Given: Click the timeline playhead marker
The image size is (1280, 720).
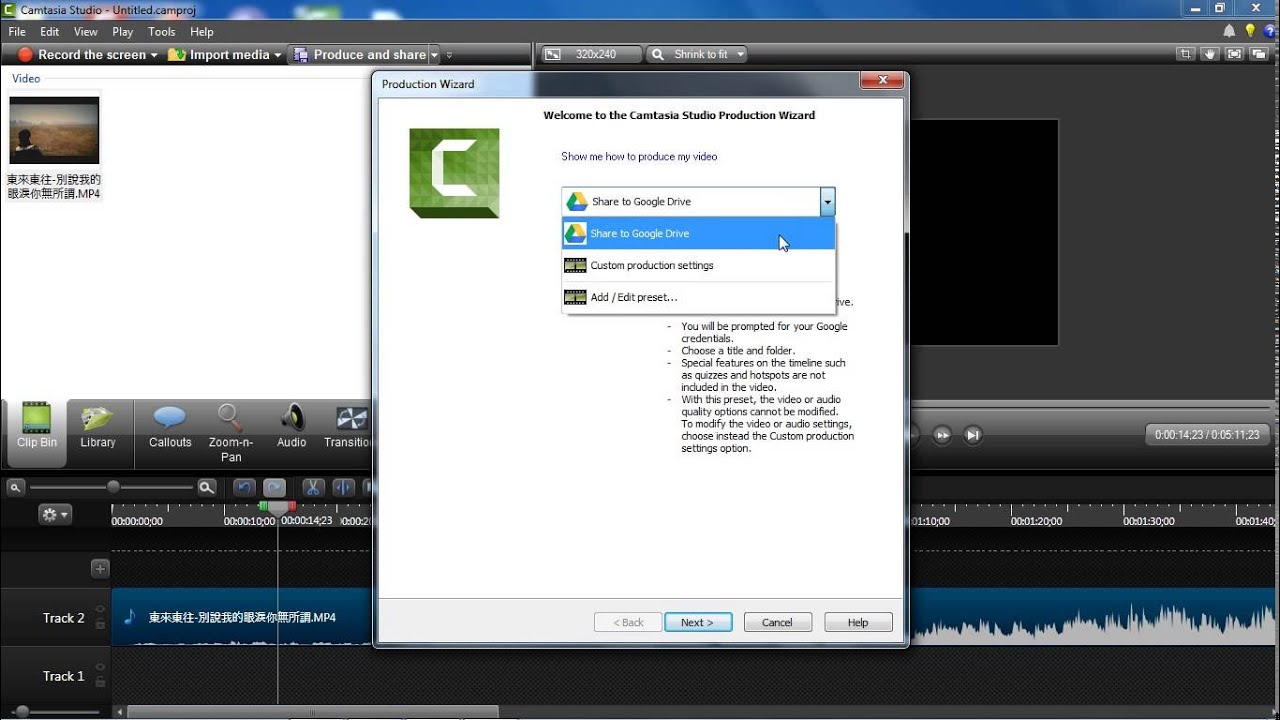Looking at the screenshot, I should [x=278, y=508].
